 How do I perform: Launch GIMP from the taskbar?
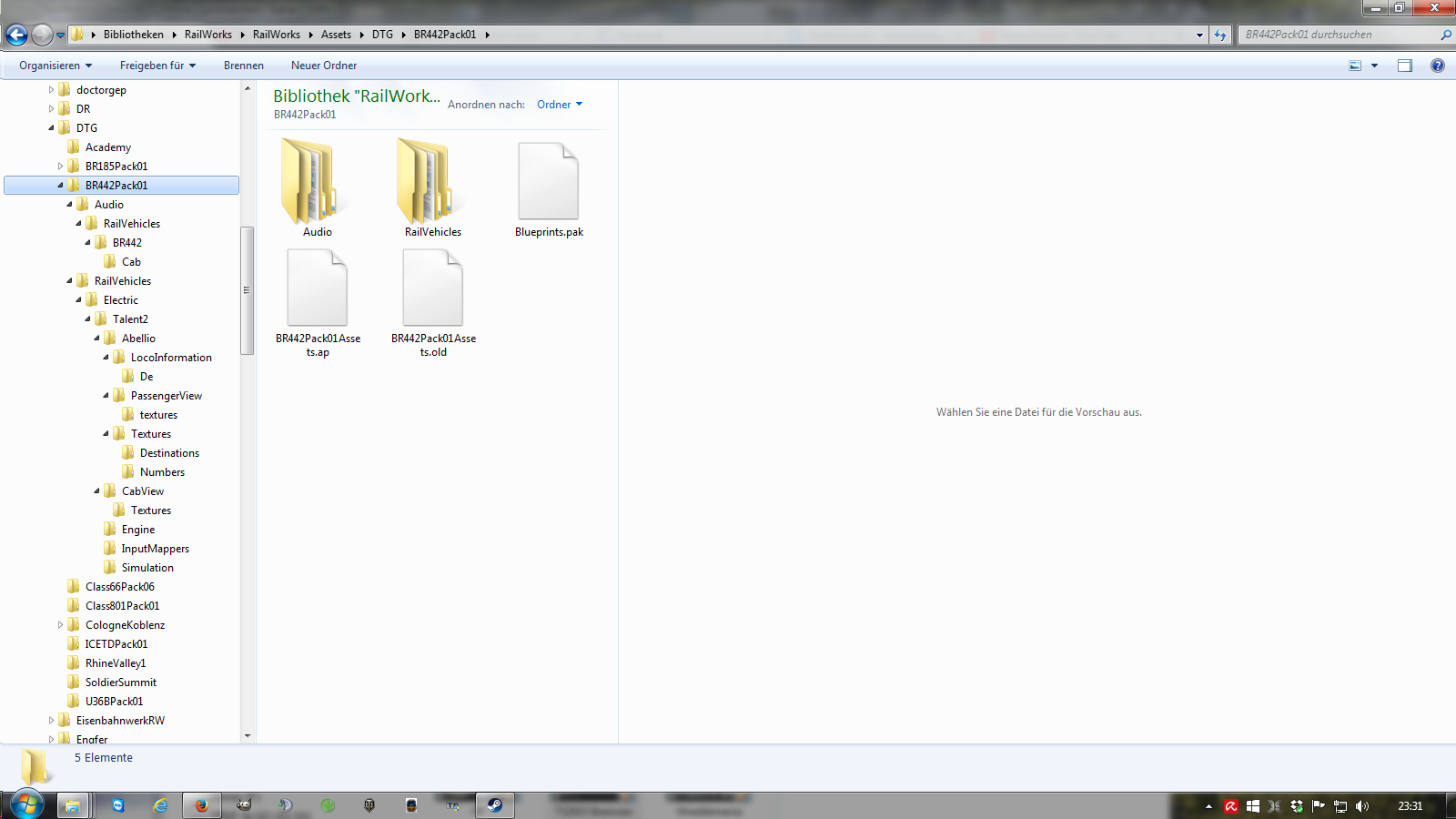tap(244, 805)
